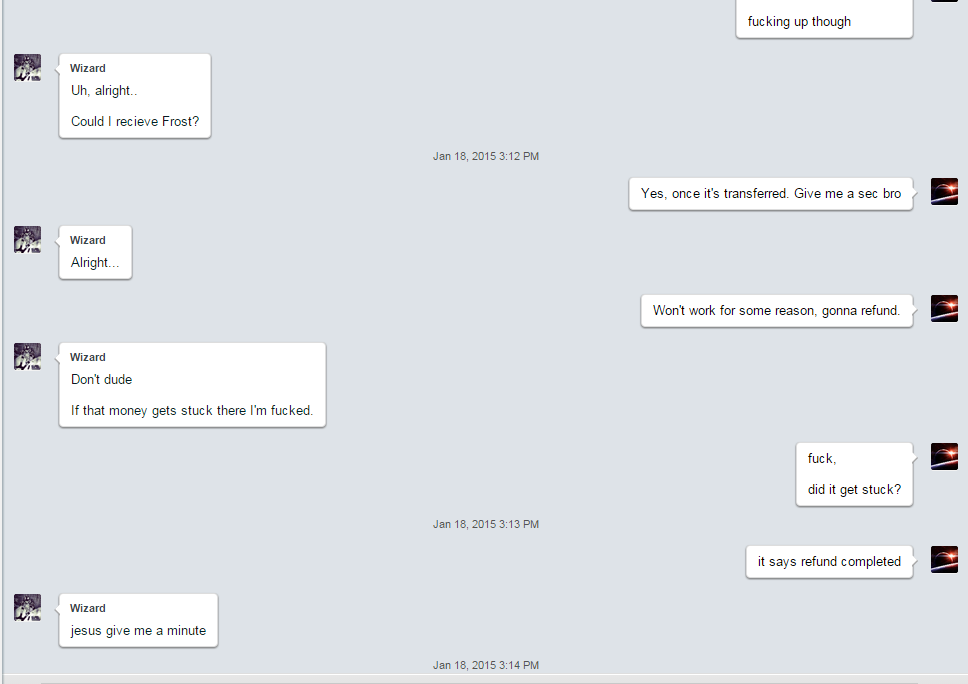Click Wizard's avatar by "jesus give me a minute"

click(28, 607)
